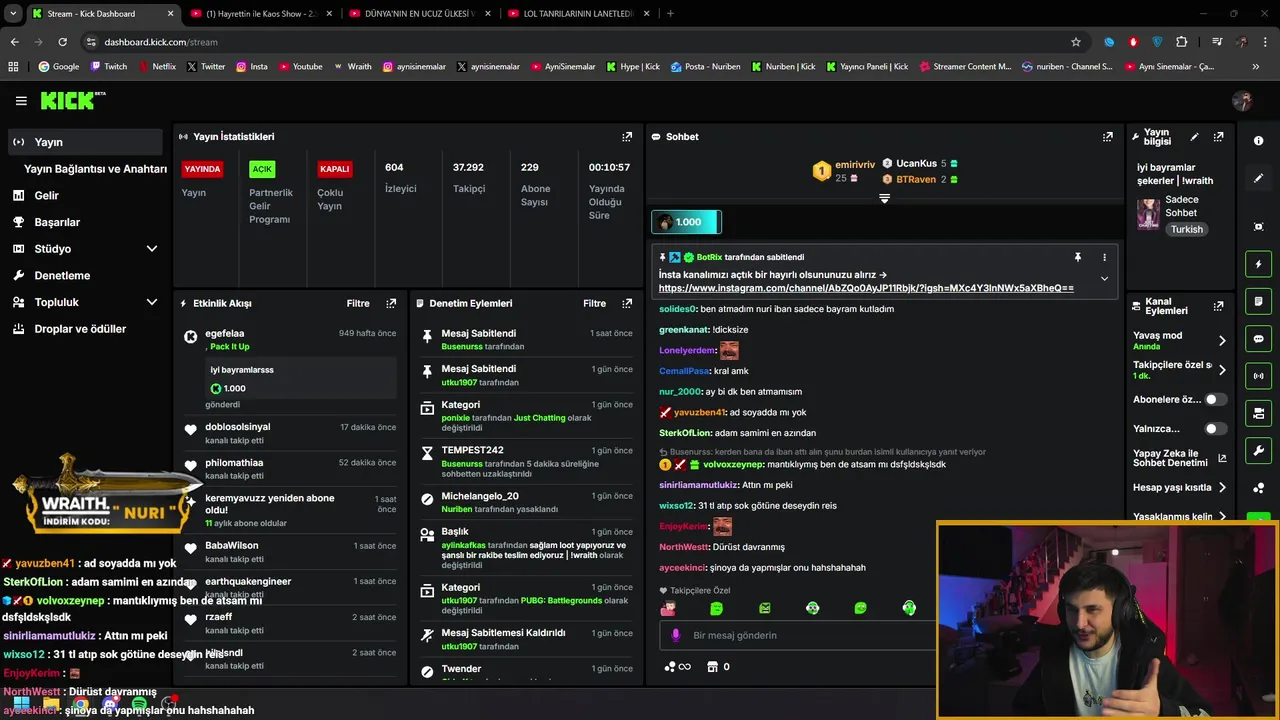Viewport: 1280px width, 720px height.
Task: Expand the Stüdyo sidebar section
Action: click(x=151, y=249)
